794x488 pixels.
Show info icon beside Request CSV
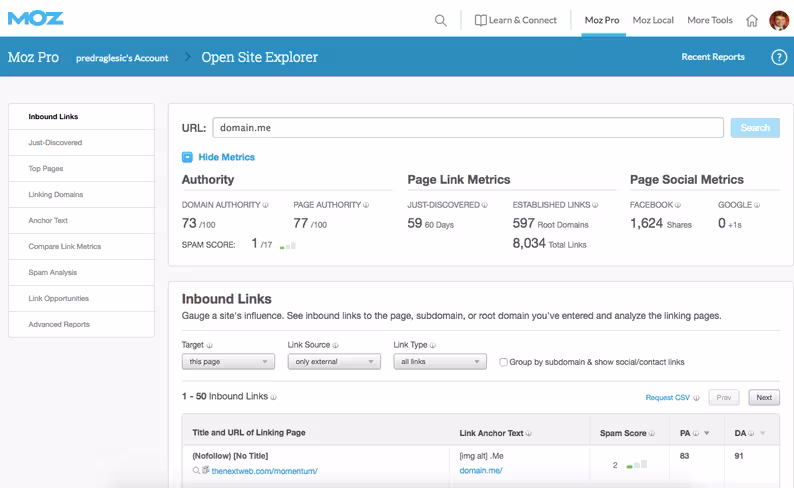pos(696,398)
